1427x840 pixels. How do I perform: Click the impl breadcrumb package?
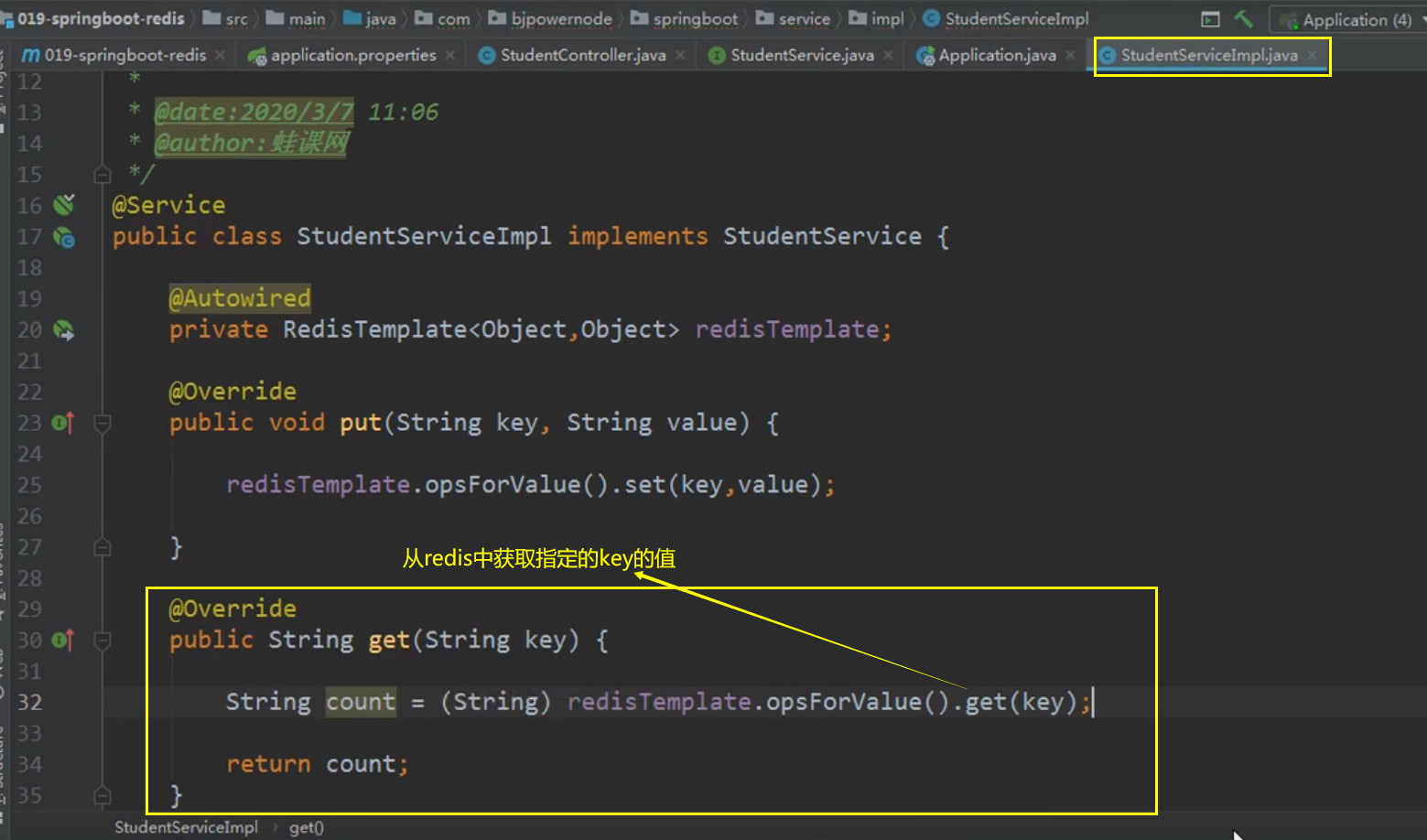pyautogui.click(x=876, y=18)
